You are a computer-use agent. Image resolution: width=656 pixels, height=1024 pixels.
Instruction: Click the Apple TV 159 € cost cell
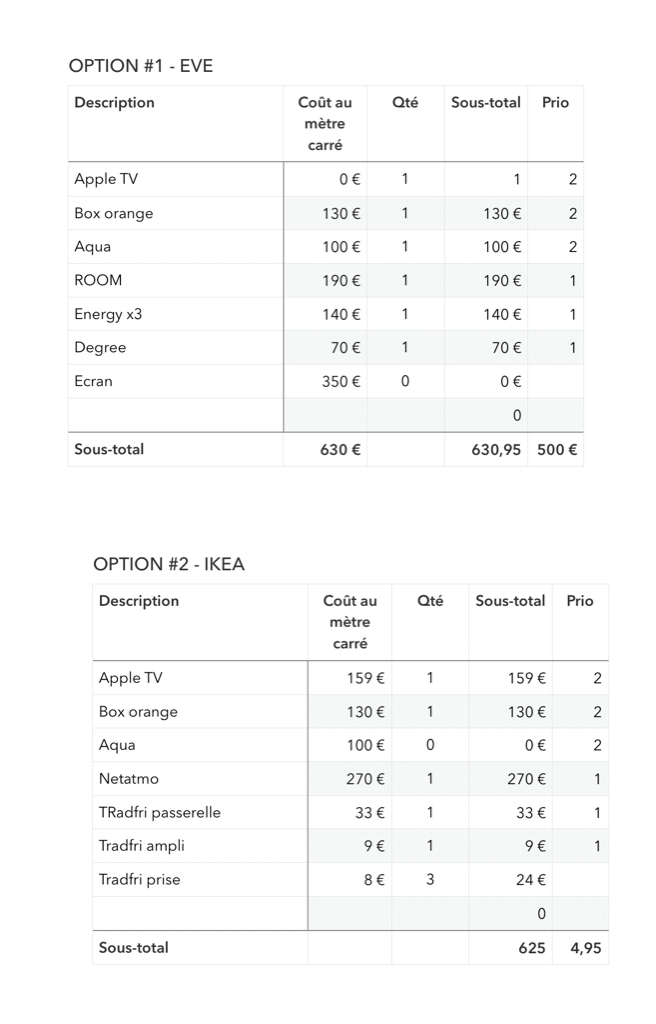(350, 678)
